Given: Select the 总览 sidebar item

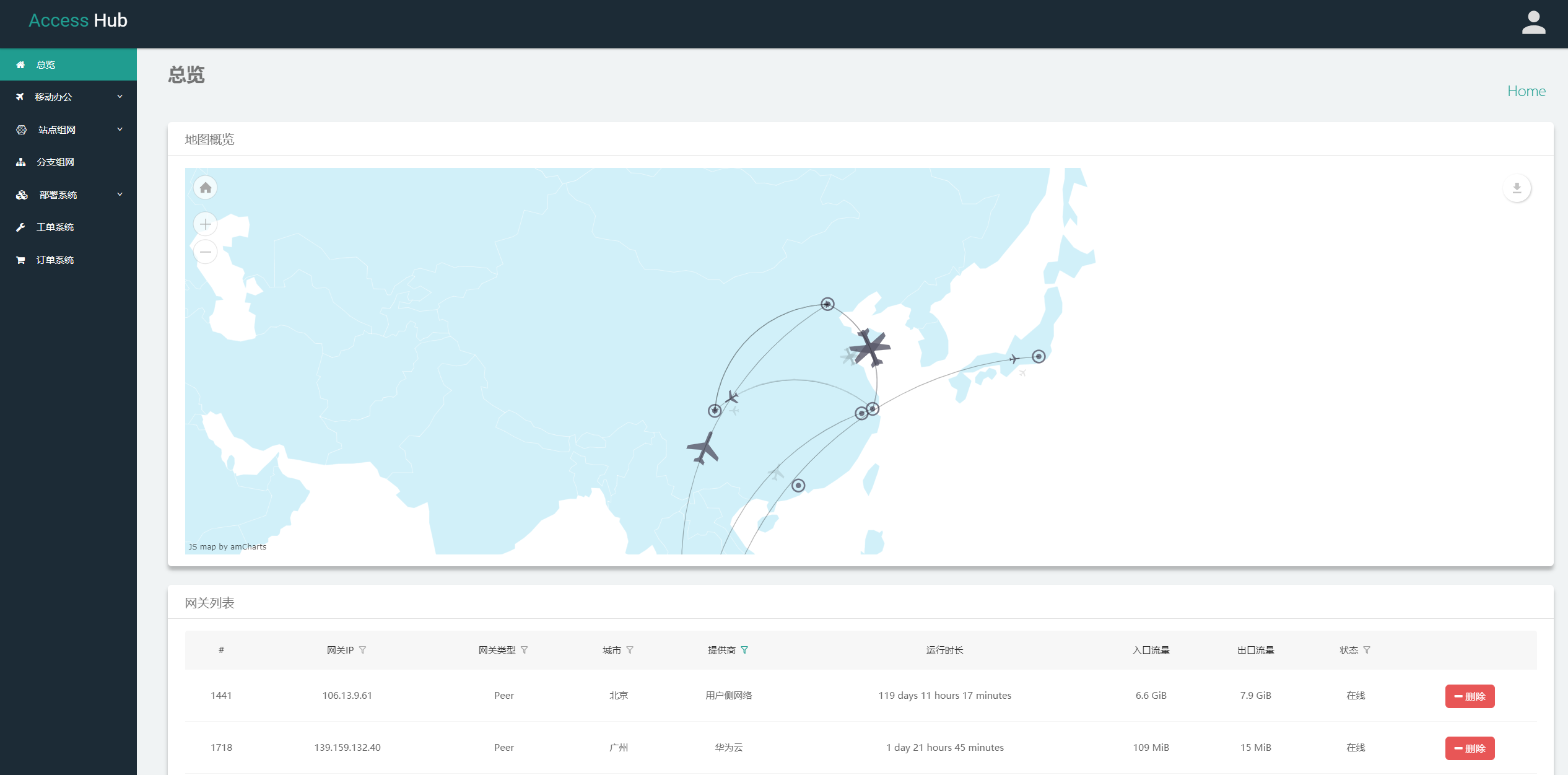Looking at the screenshot, I should pos(68,64).
